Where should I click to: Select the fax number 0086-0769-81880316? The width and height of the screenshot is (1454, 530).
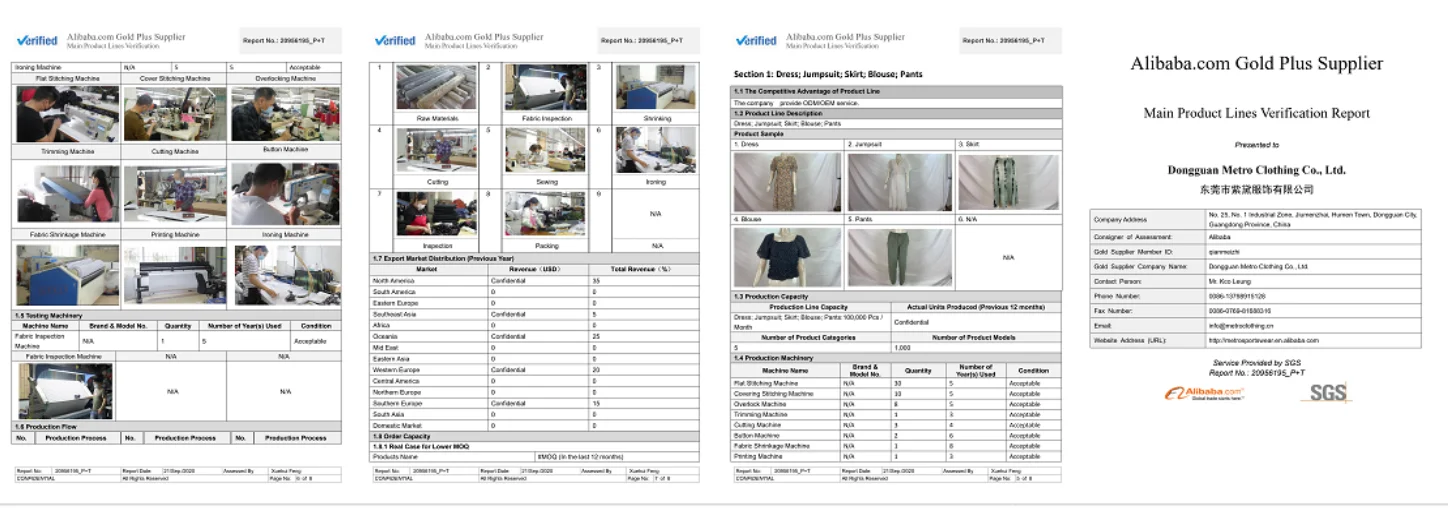(1240, 311)
